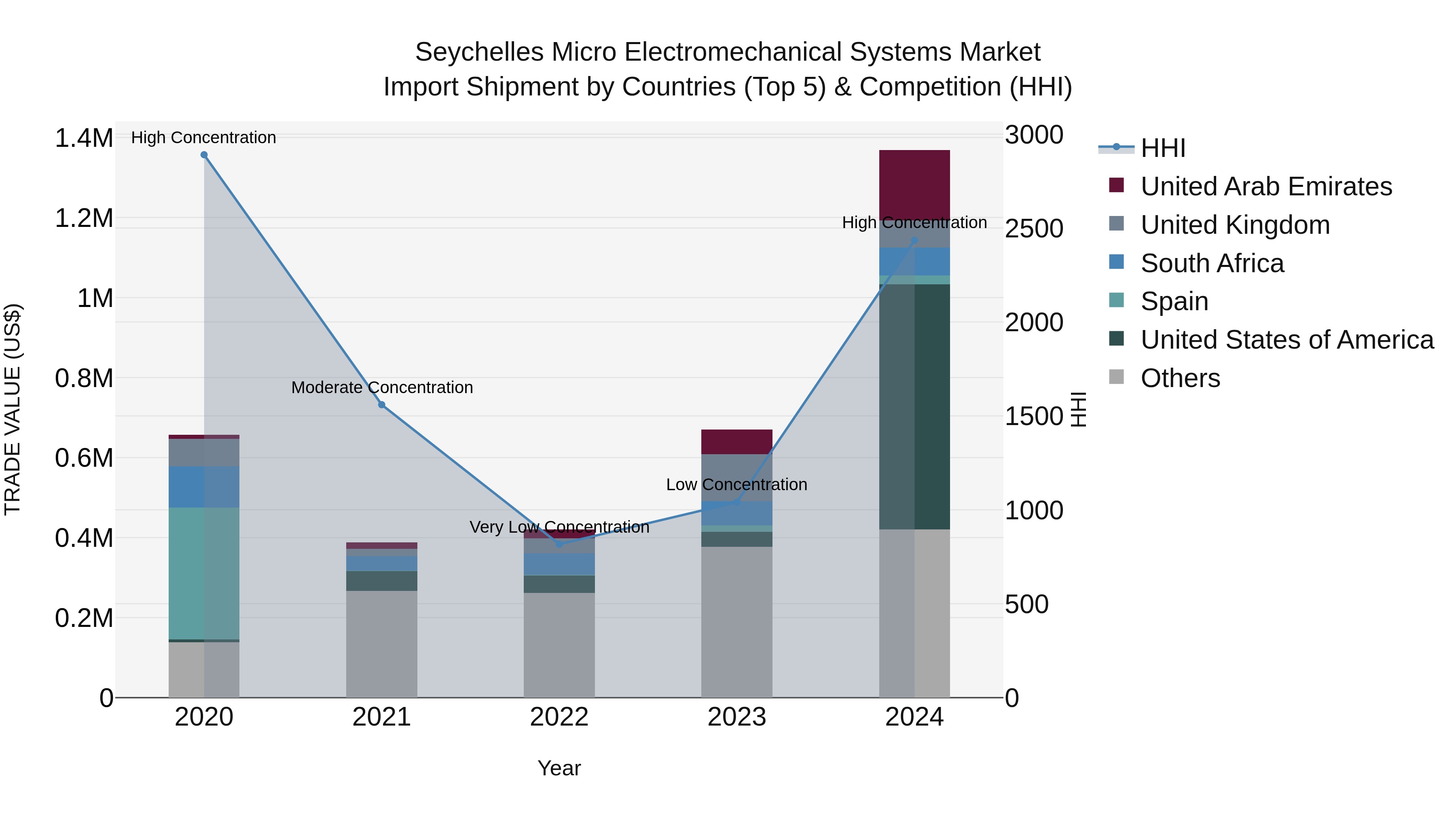Click the '1500' right axis tick

coord(1034,416)
